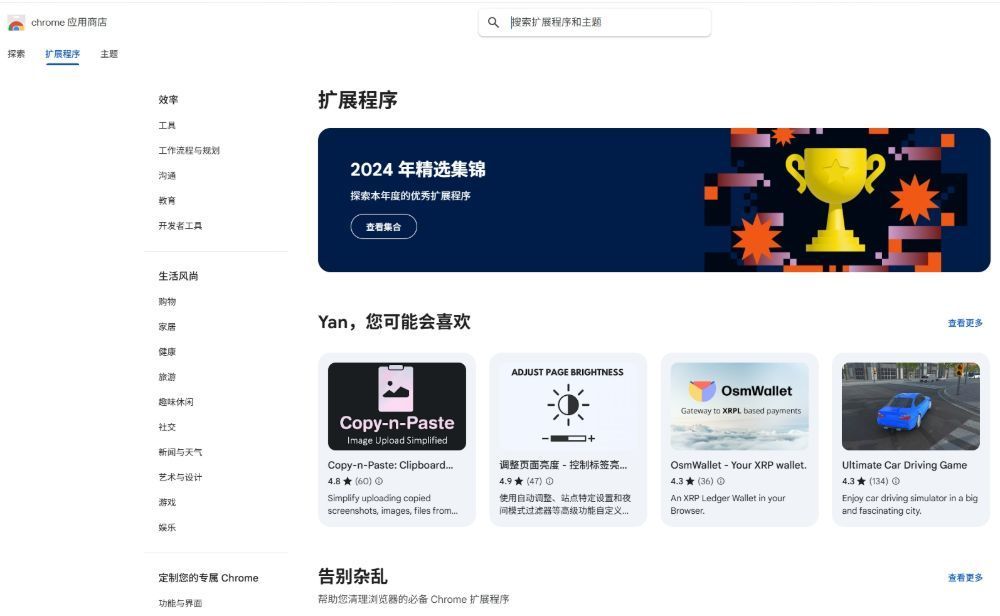Open the Copy-n-Paste extension thumbnail
Image resolution: width=1000 pixels, height=616 pixels.
pos(397,406)
